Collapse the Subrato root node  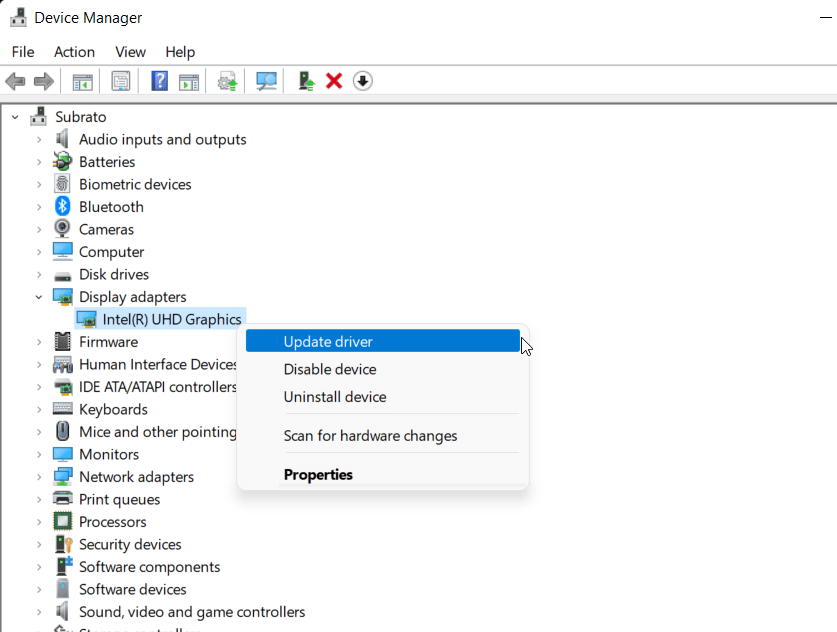[x=15, y=117]
